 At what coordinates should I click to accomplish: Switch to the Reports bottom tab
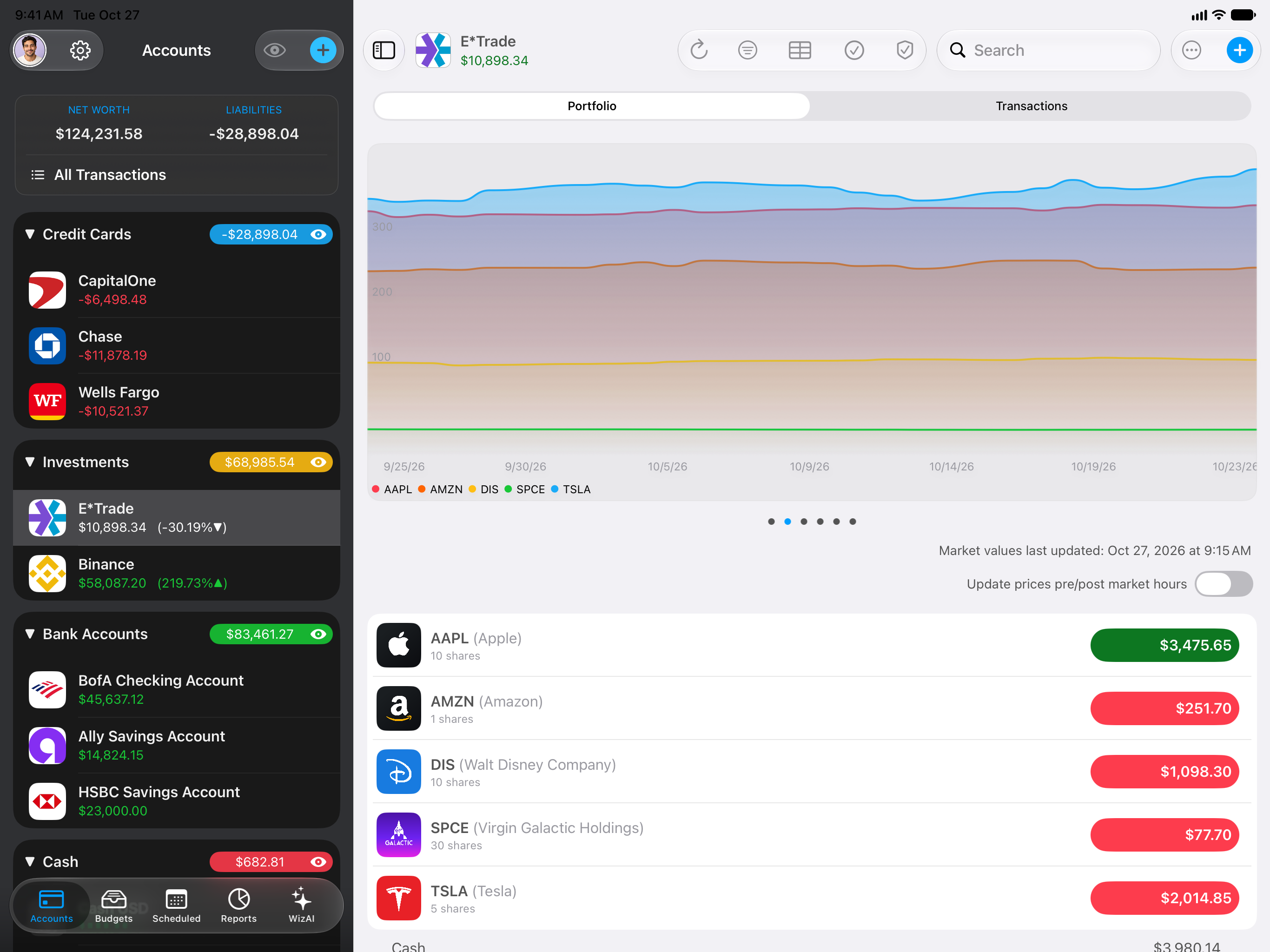point(239,906)
